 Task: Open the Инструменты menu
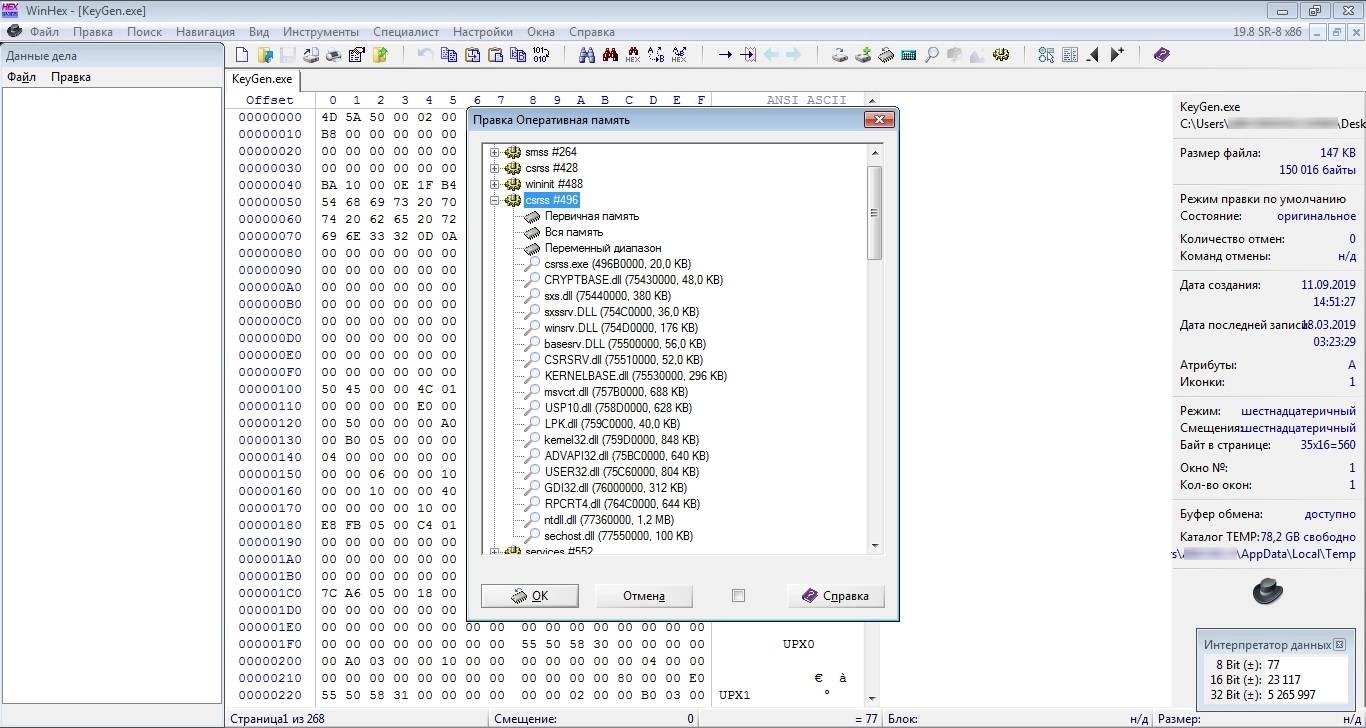click(x=320, y=32)
